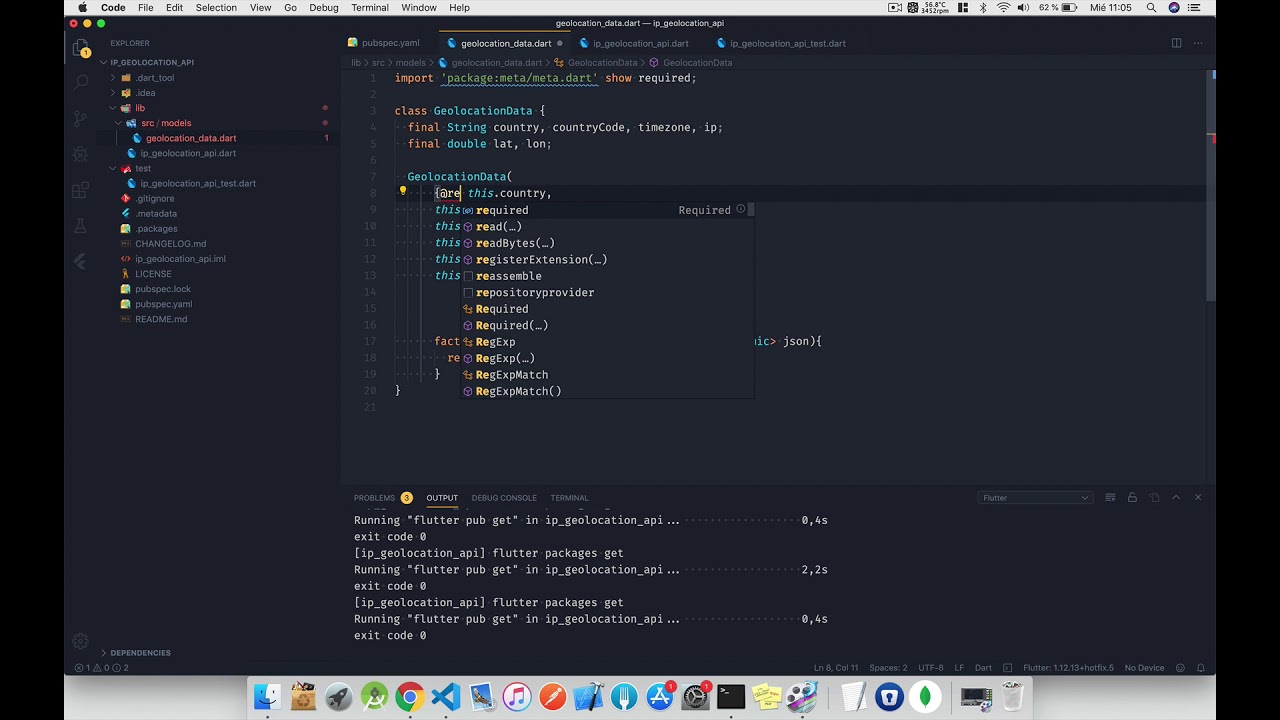Pick the RegExp class suggestion
Image resolution: width=1280 pixels, height=720 pixels.
(607, 342)
